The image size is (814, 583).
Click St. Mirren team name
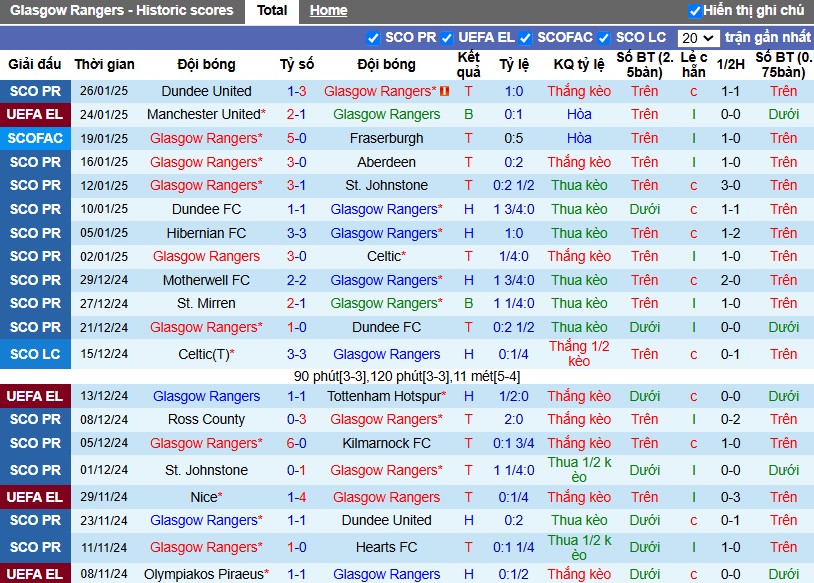(x=206, y=303)
